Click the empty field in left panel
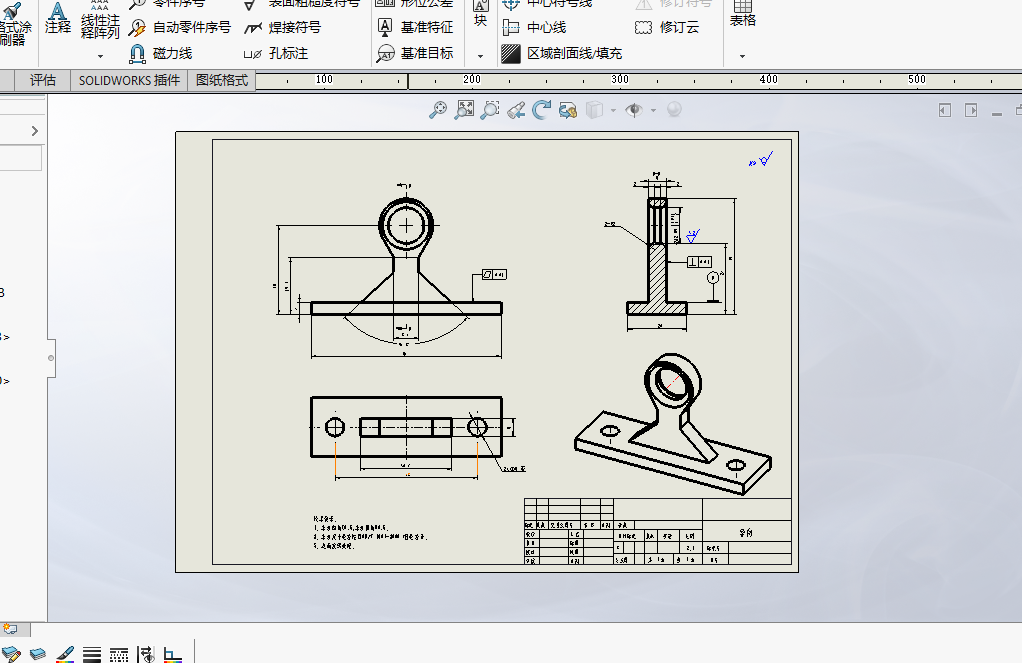 [x=21, y=158]
